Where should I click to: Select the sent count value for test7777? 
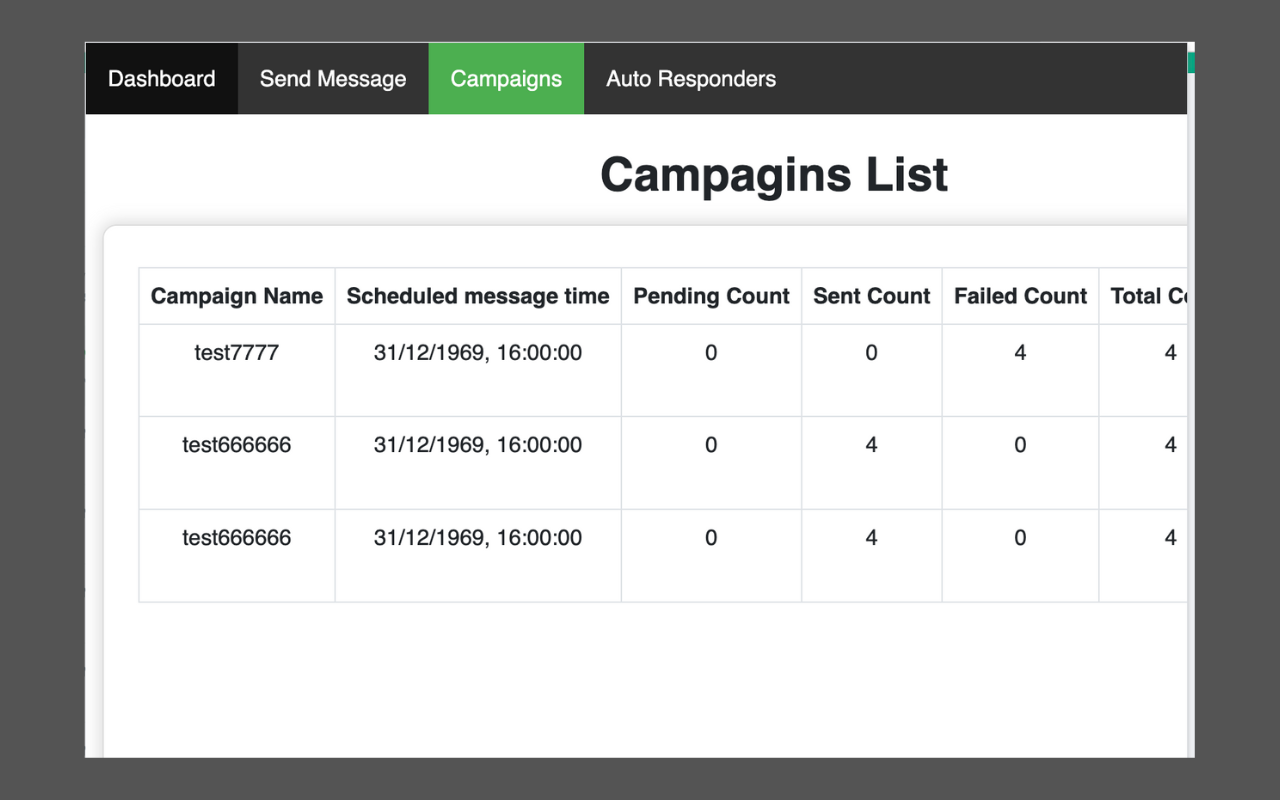872,353
